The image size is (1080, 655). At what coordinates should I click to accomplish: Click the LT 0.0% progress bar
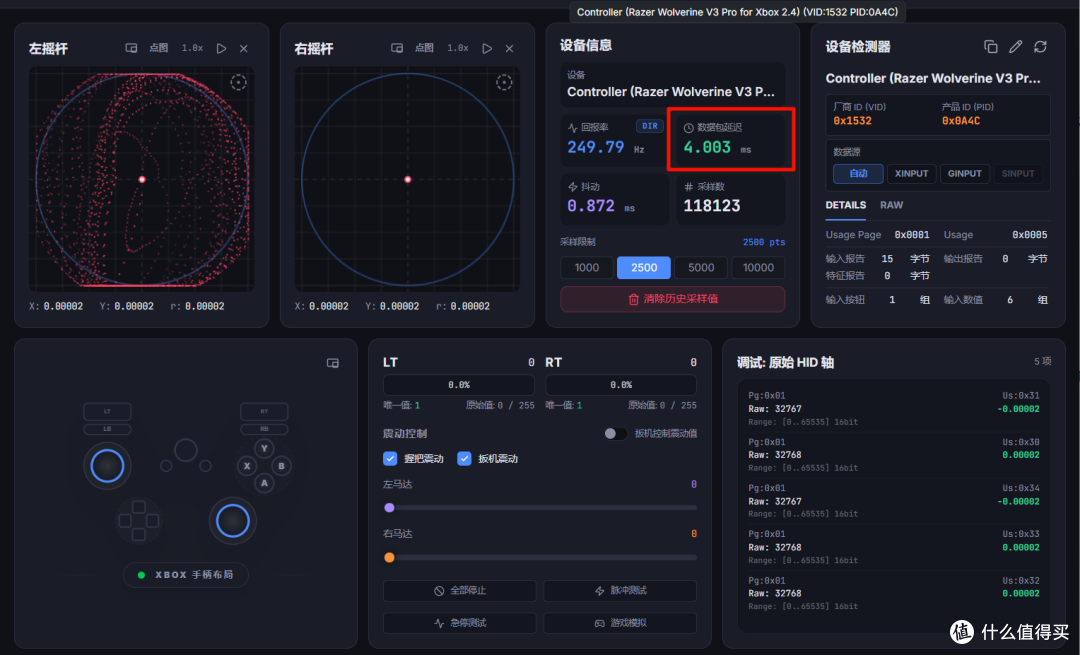click(459, 384)
